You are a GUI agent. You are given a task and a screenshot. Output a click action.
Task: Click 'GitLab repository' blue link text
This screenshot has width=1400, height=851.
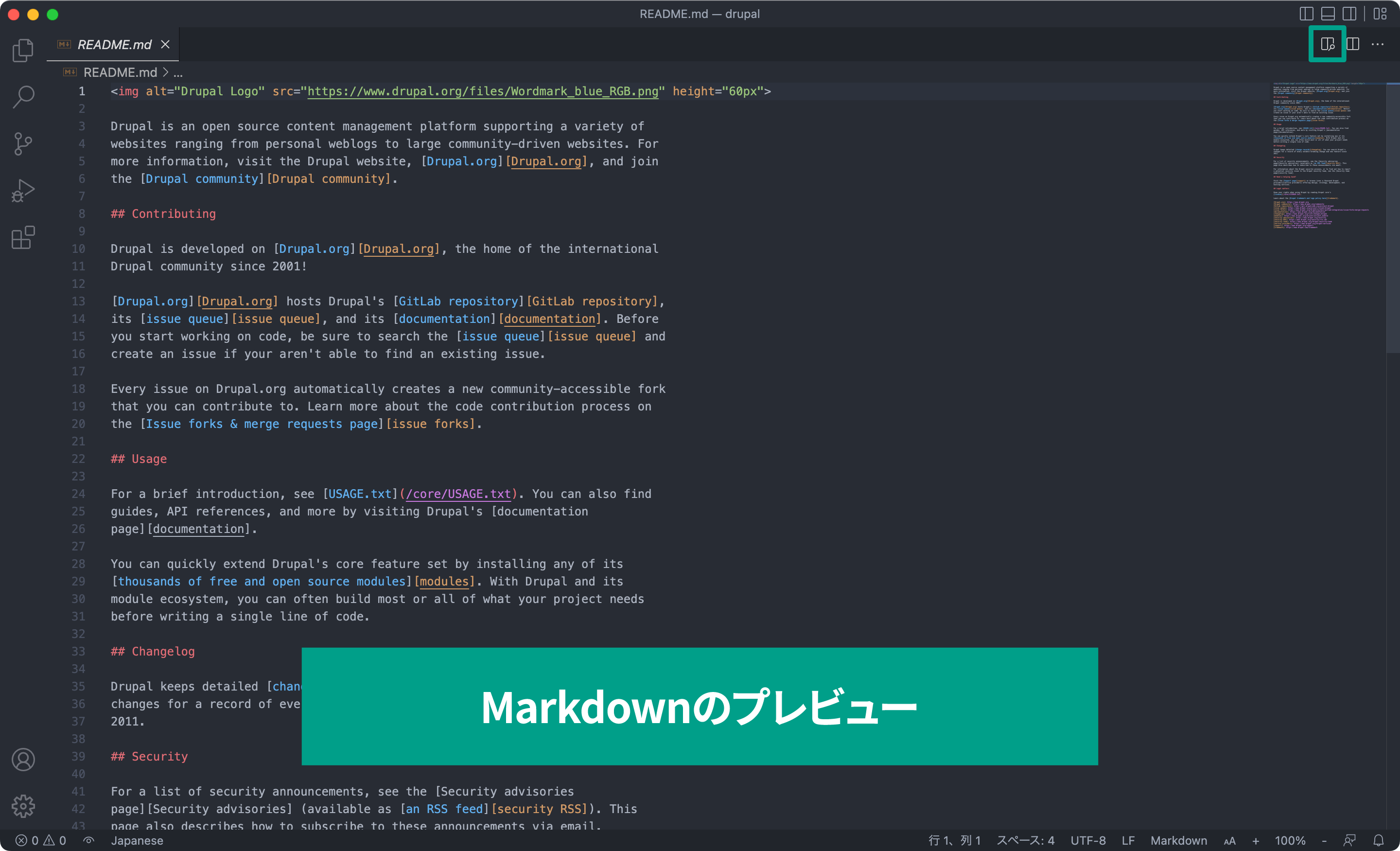[458, 301]
